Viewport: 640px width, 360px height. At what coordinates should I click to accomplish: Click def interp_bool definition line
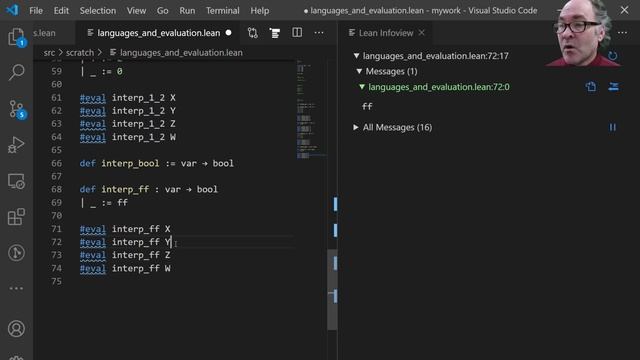(x=156, y=163)
